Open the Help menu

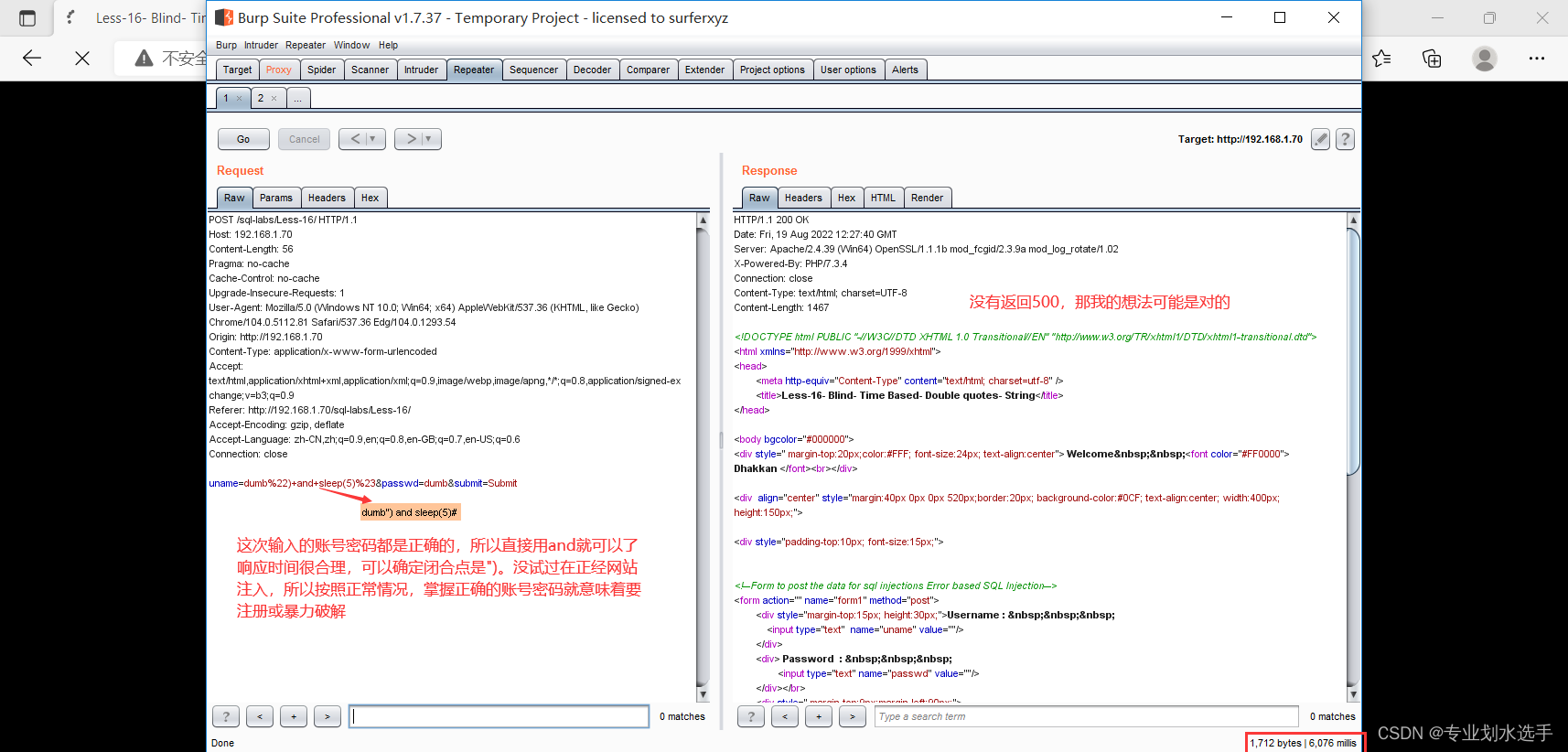coord(389,45)
